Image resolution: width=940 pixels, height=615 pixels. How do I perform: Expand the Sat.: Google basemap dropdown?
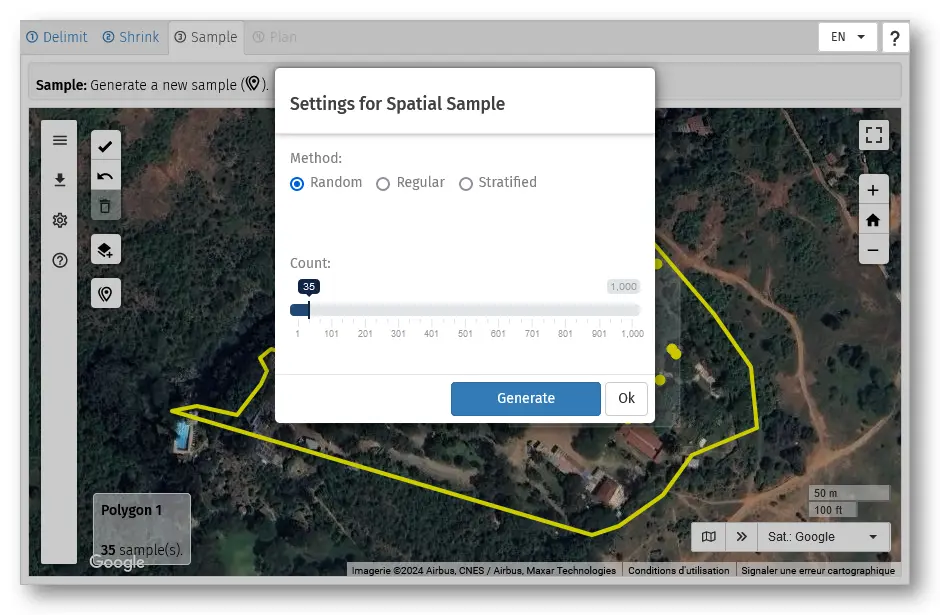click(823, 537)
